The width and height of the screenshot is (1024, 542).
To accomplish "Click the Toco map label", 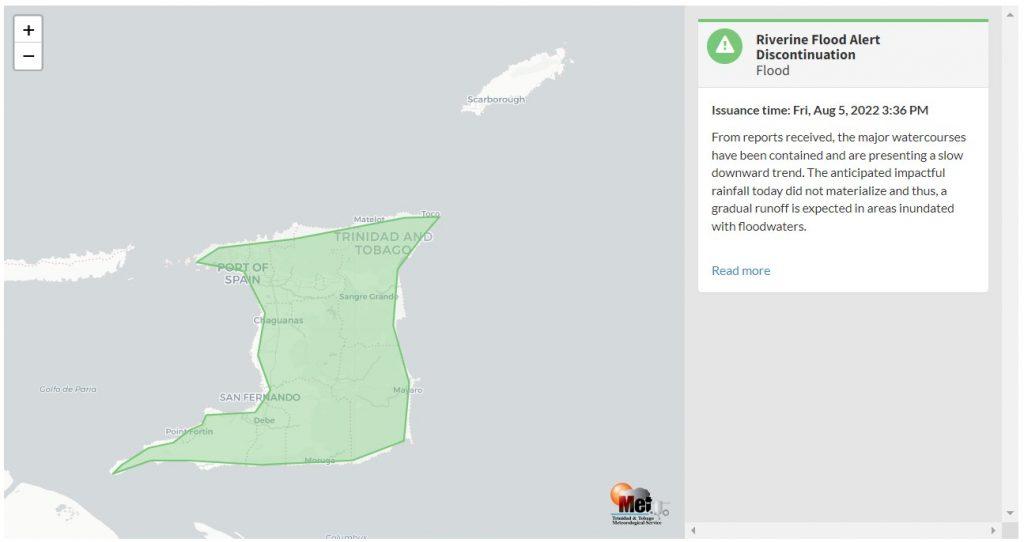I will (430, 214).
